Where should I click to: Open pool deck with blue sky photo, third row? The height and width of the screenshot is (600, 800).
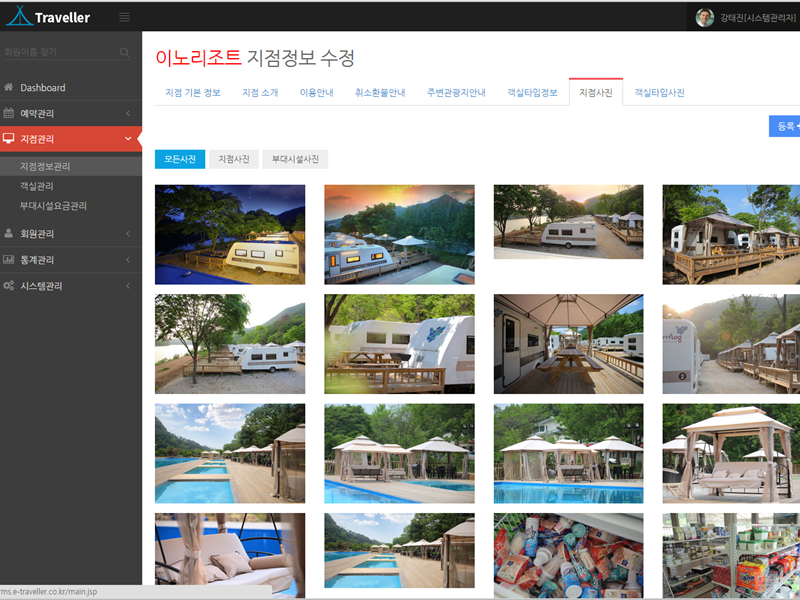230,454
